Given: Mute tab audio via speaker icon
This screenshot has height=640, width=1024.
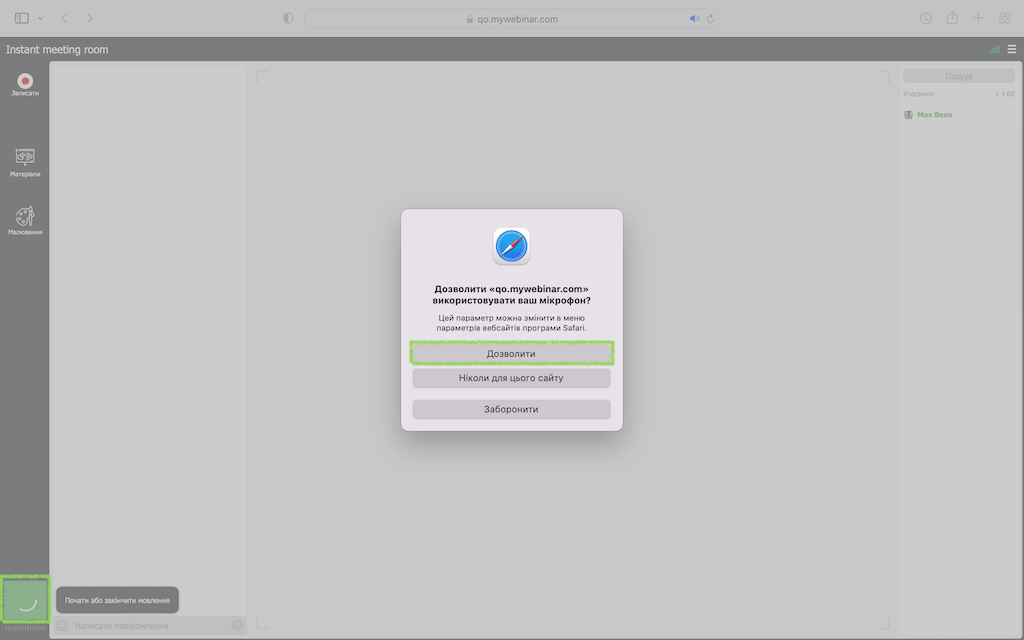Looking at the screenshot, I should pos(694,18).
